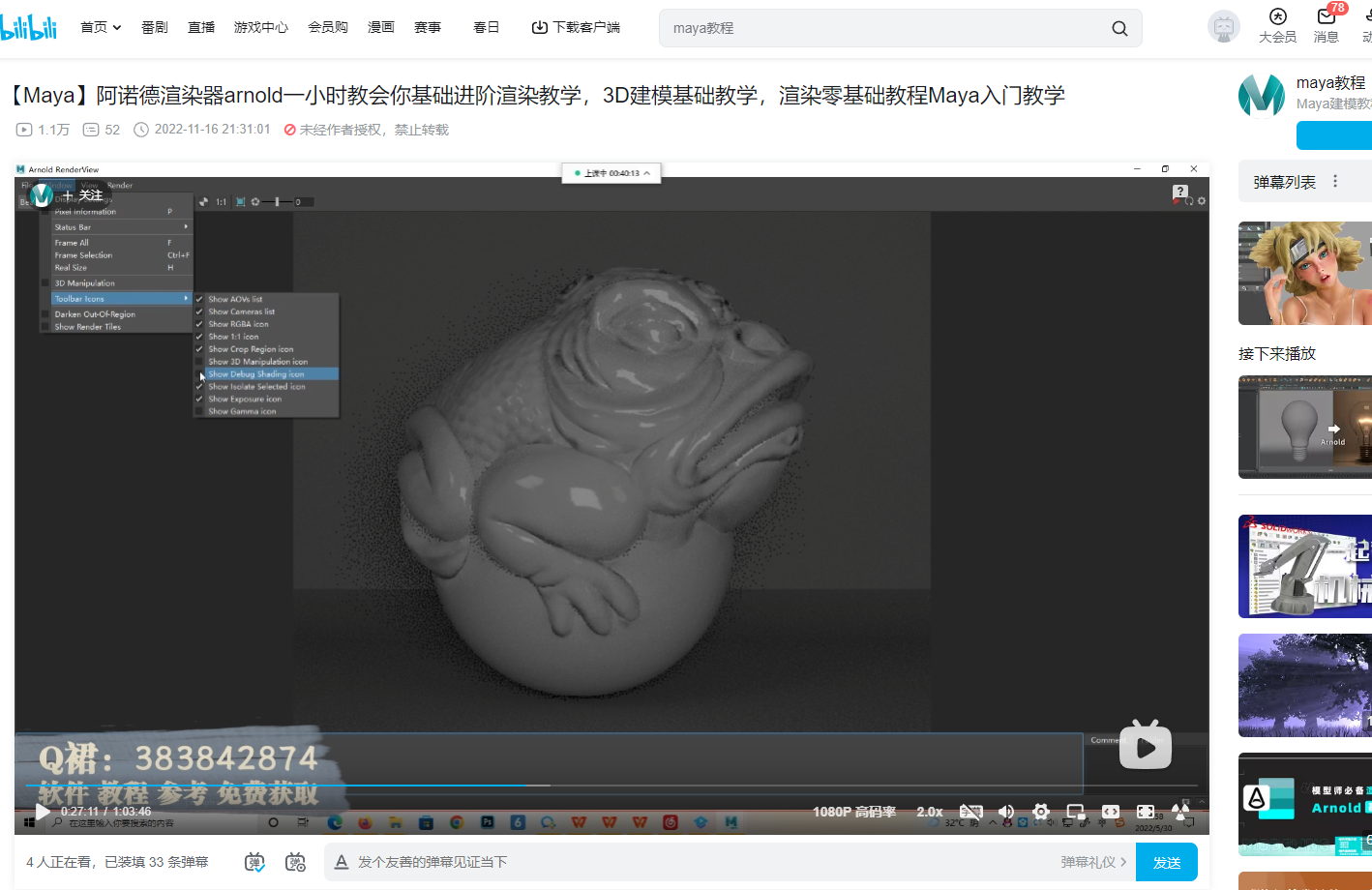Adjust the exposure slider in RenderView toolbar
The height and width of the screenshot is (890, 1372).
pyautogui.click(x=278, y=202)
